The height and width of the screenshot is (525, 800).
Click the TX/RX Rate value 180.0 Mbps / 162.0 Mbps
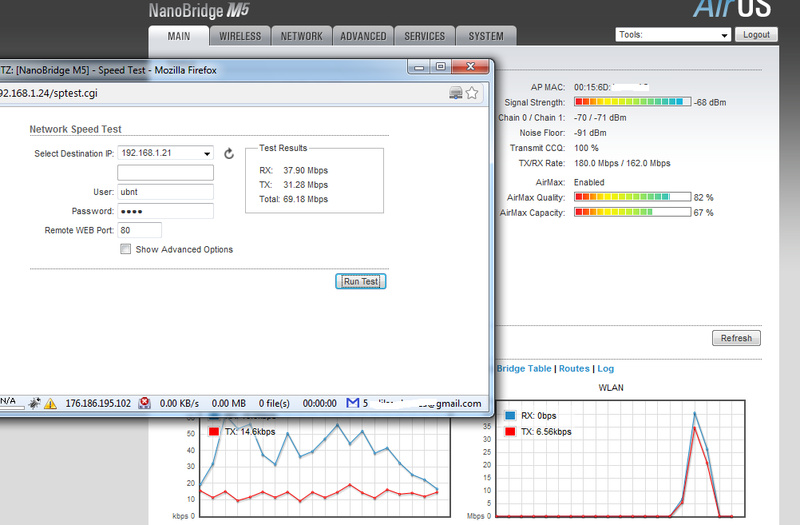pyautogui.click(x=622, y=163)
